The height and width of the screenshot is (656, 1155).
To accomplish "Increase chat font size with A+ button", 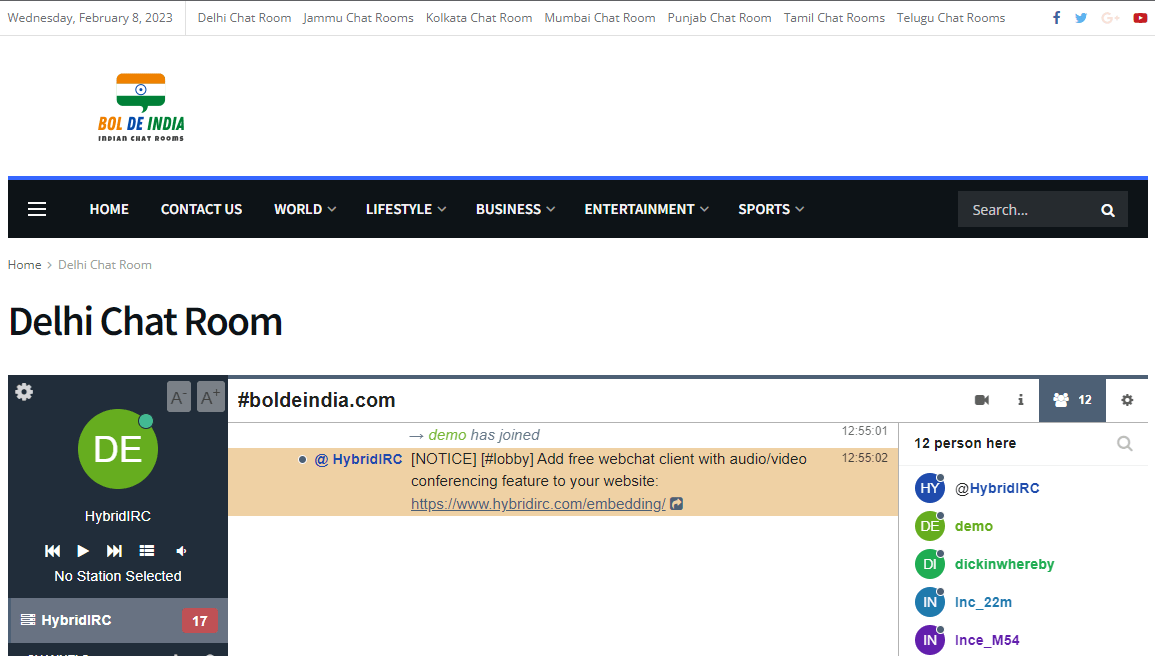I will pyautogui.click(x=210, y=397).
